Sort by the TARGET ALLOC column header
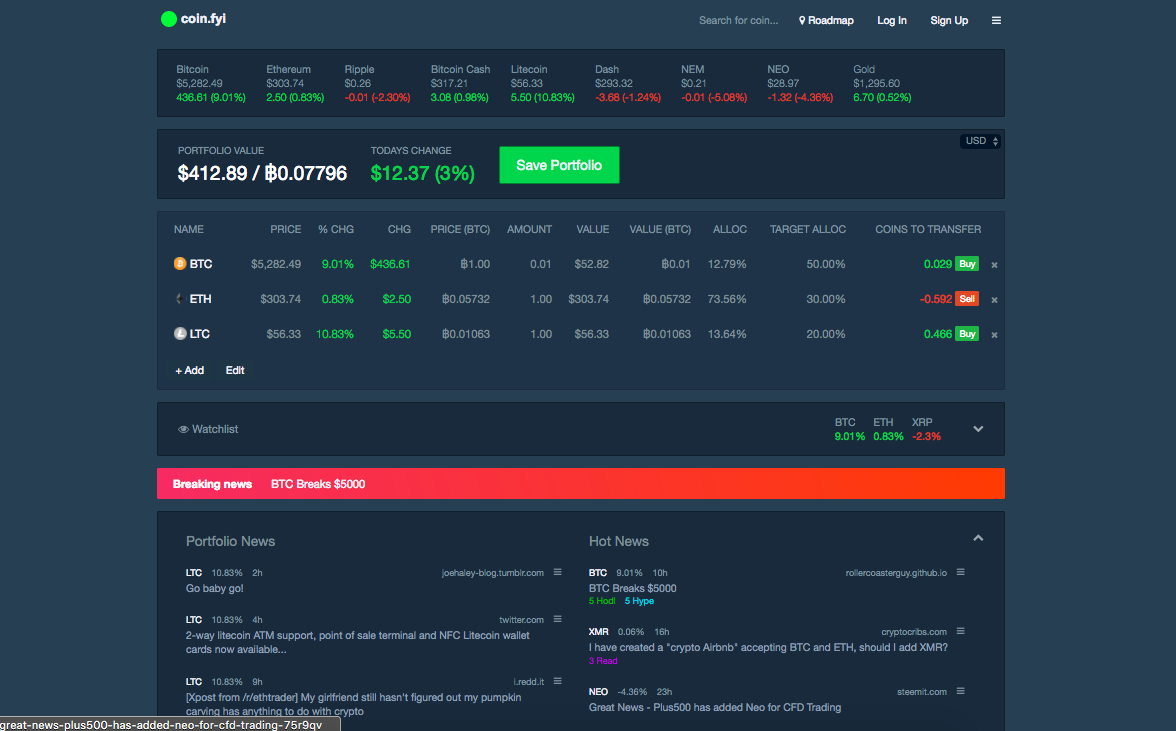The height and width of the screenshot is (731, 1176). [808, 229]
